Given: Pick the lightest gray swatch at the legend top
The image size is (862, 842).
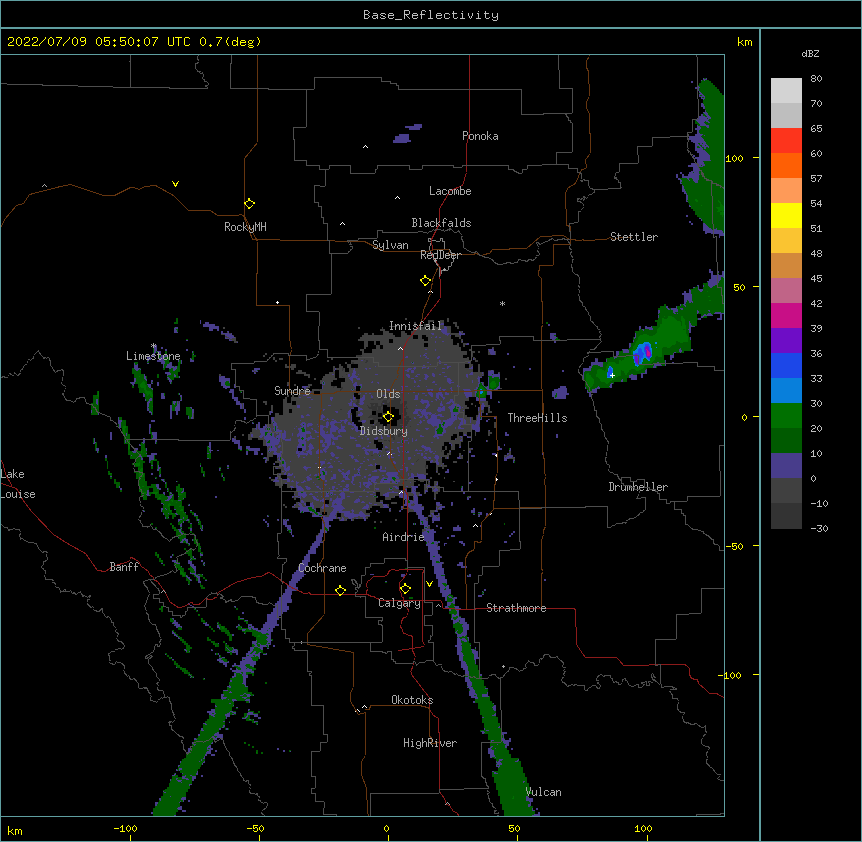Looking at the screenshot, I should [x=786, y=91].
